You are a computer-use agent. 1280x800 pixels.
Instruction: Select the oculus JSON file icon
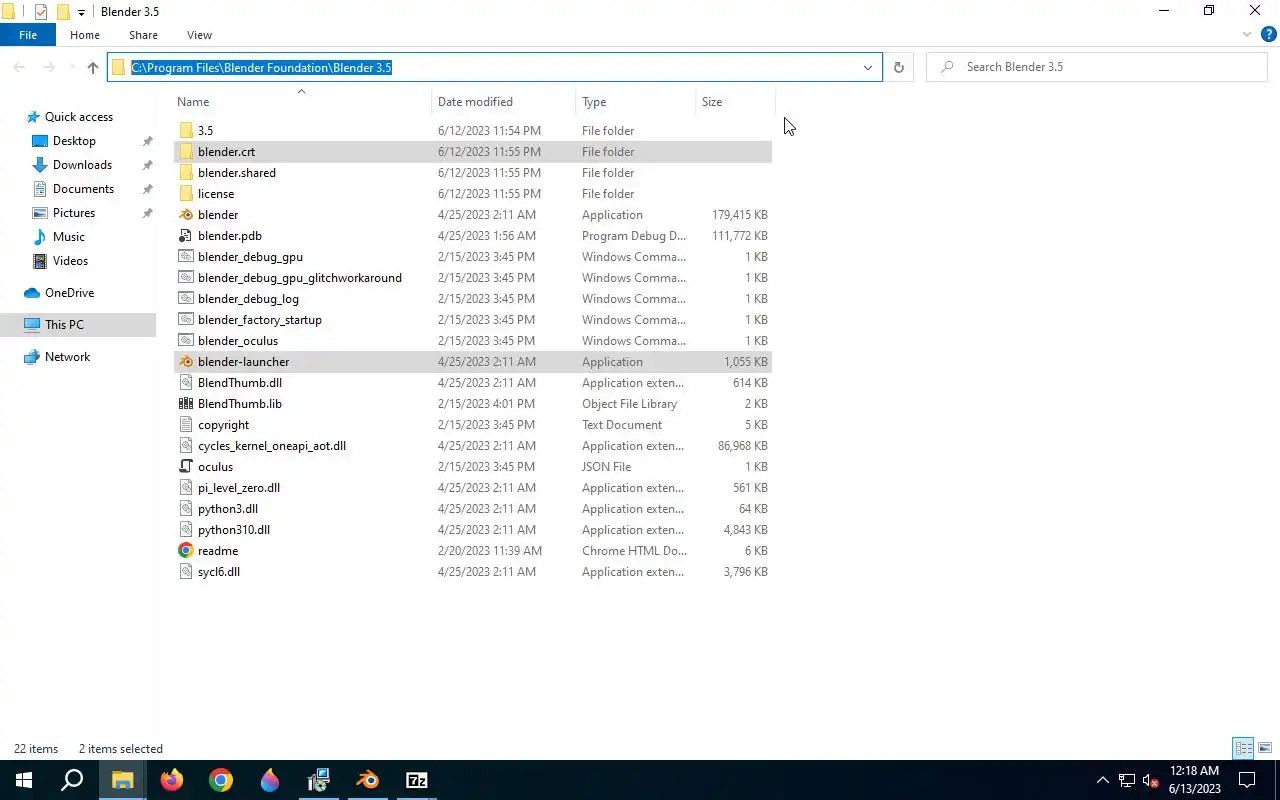(x=185, y=467)
